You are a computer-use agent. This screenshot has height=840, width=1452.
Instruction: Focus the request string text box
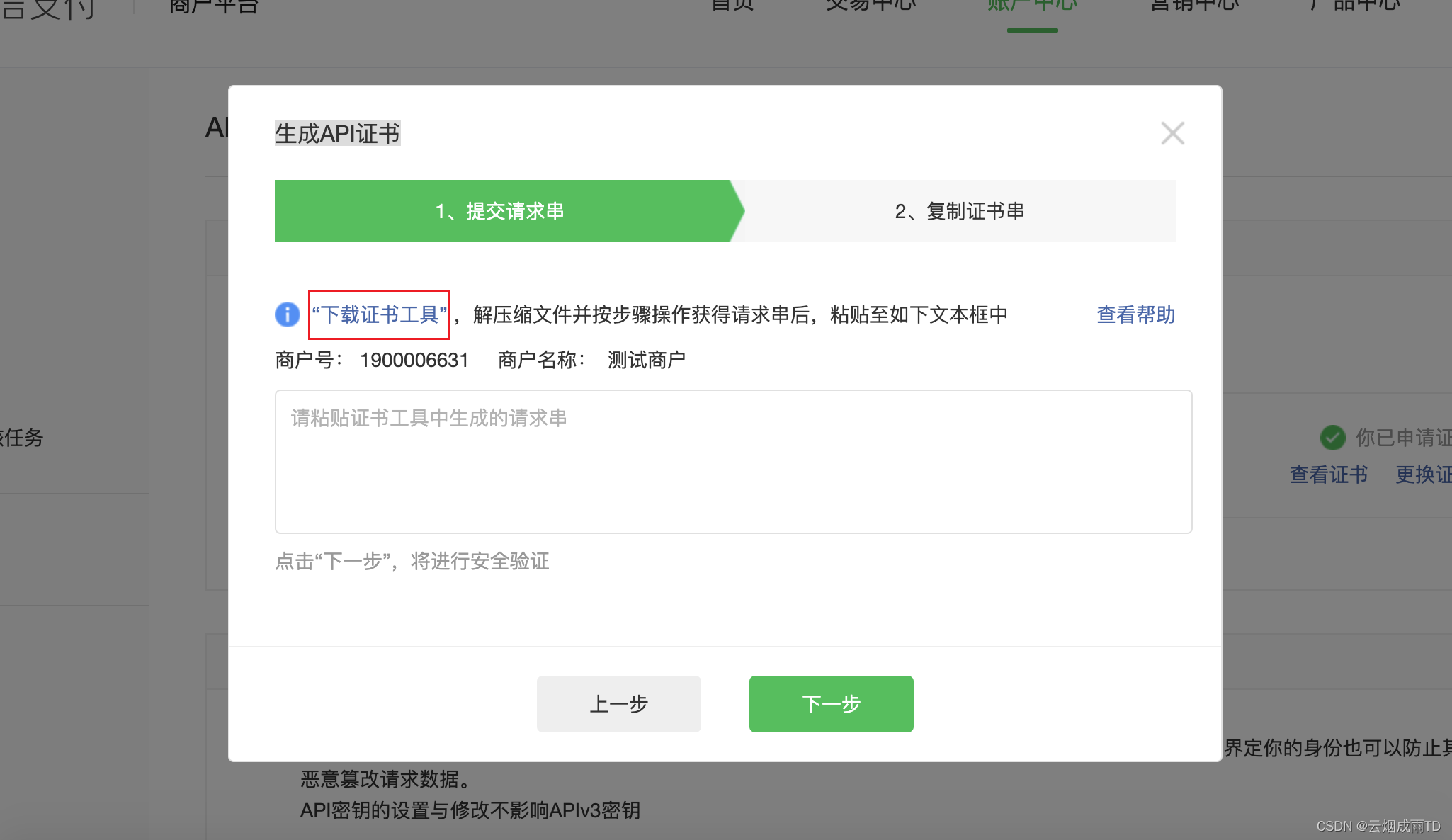point(733,461)
